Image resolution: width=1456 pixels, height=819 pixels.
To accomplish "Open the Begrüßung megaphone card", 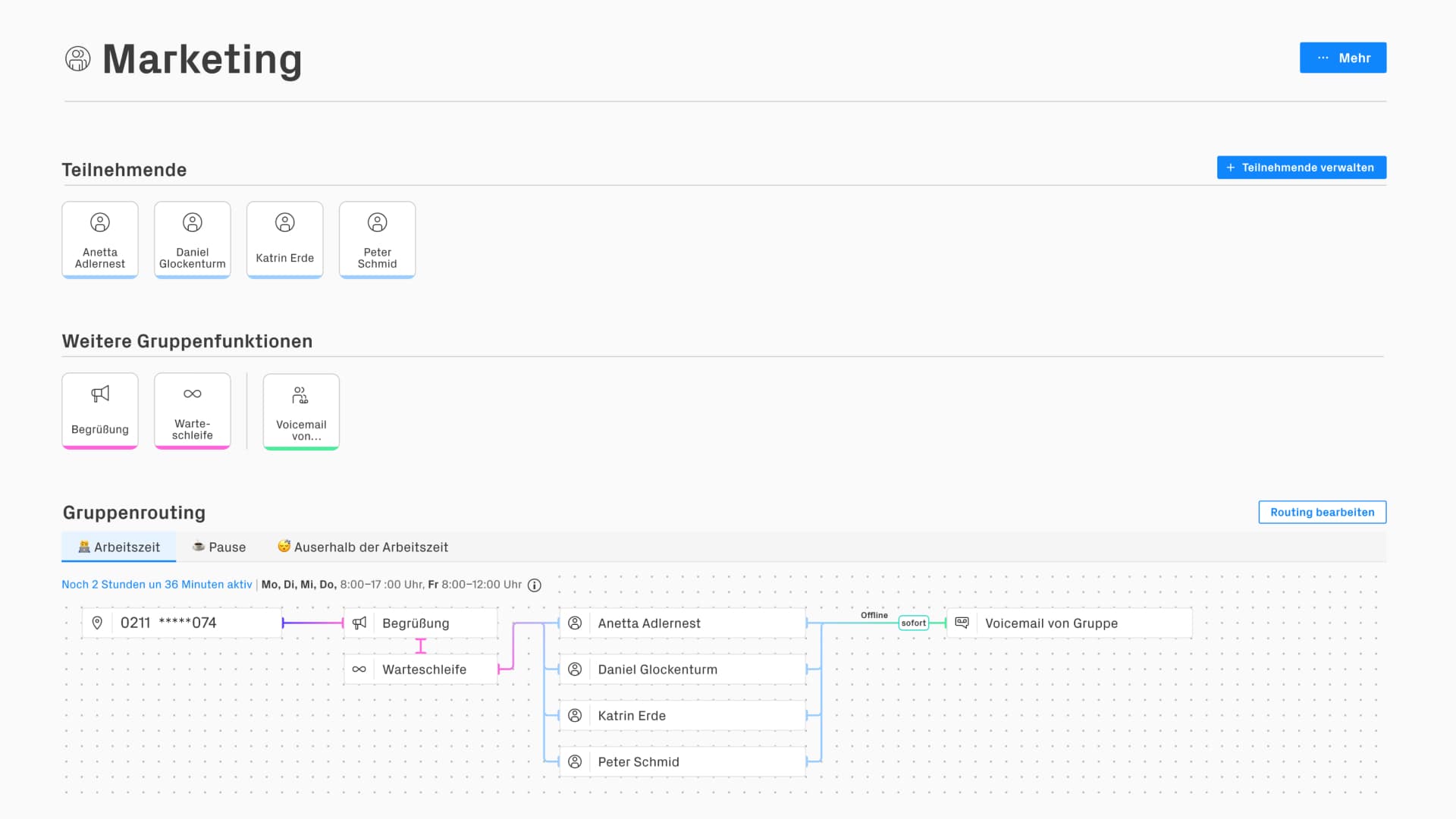I will pyautogui.click(x=100, y=411).
